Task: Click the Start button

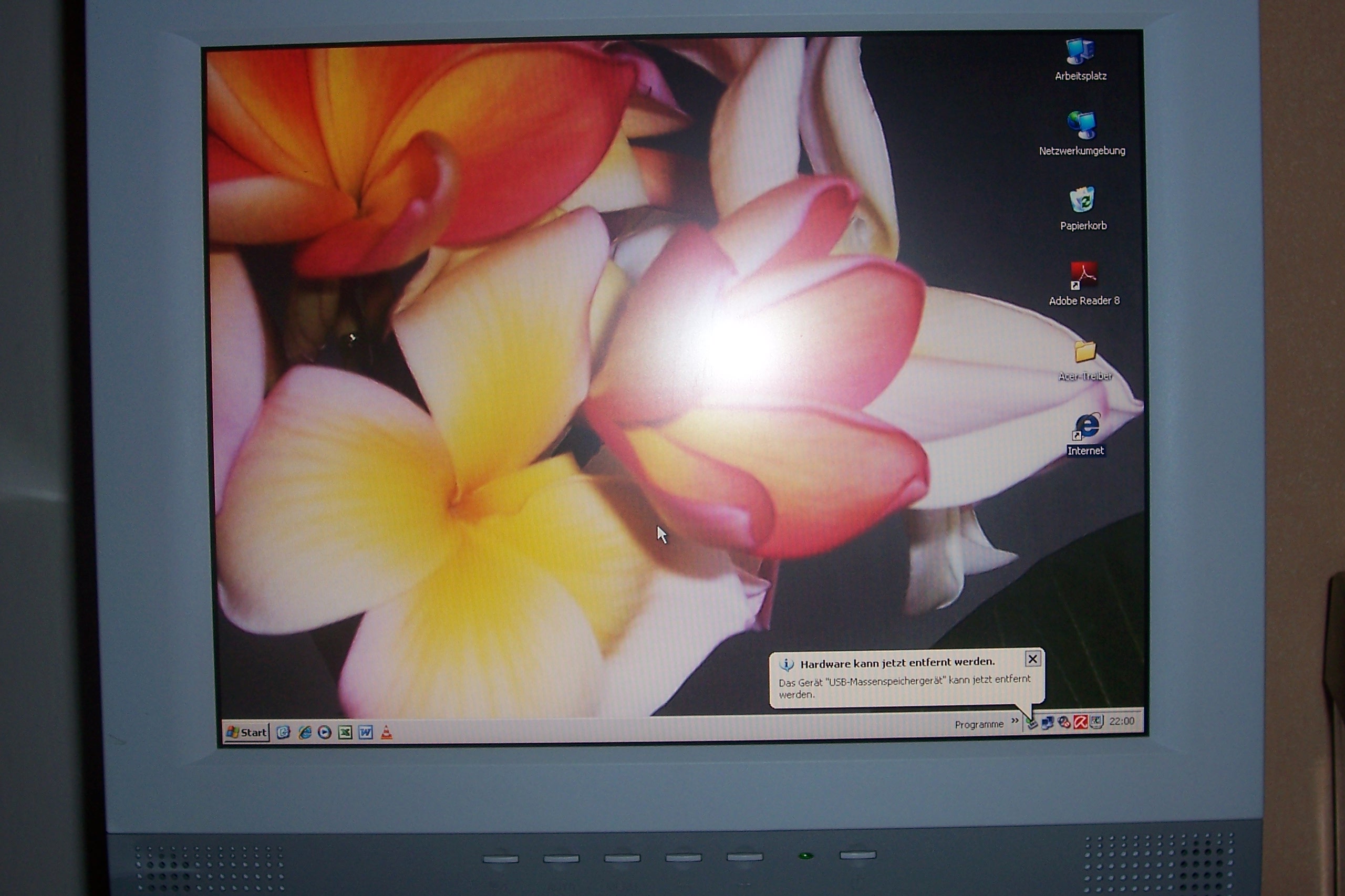Action: coord(247,733)
